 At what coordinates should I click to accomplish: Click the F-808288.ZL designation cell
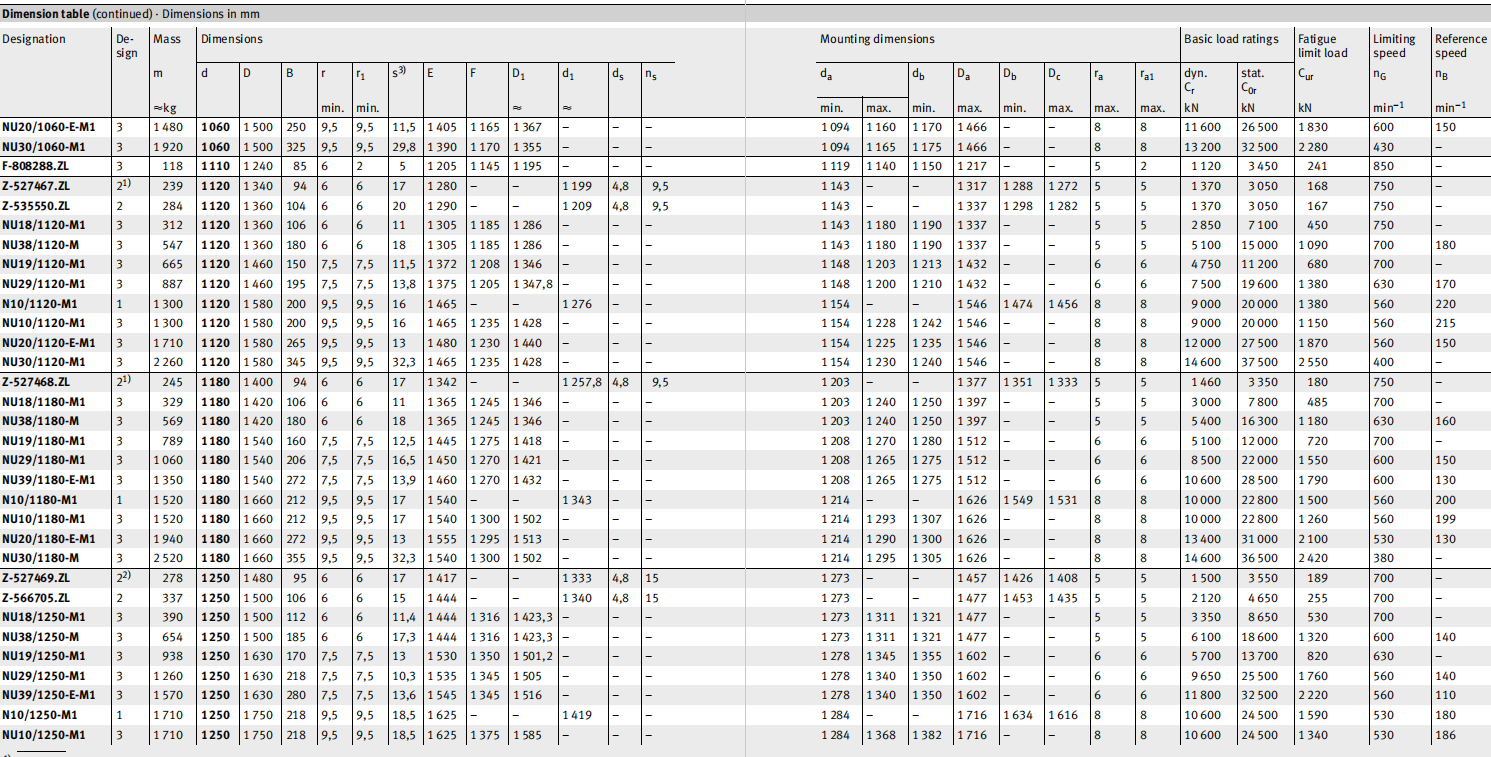[37, 166]
